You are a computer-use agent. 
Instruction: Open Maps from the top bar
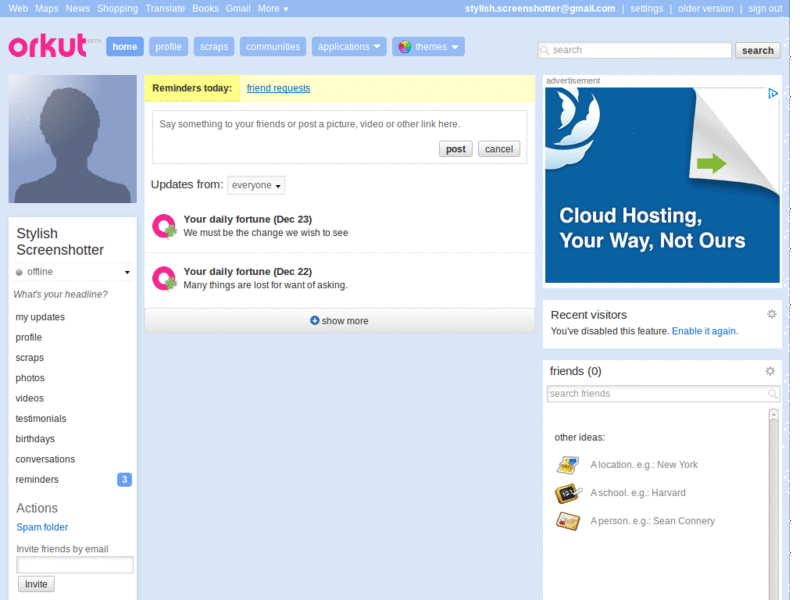47,9
